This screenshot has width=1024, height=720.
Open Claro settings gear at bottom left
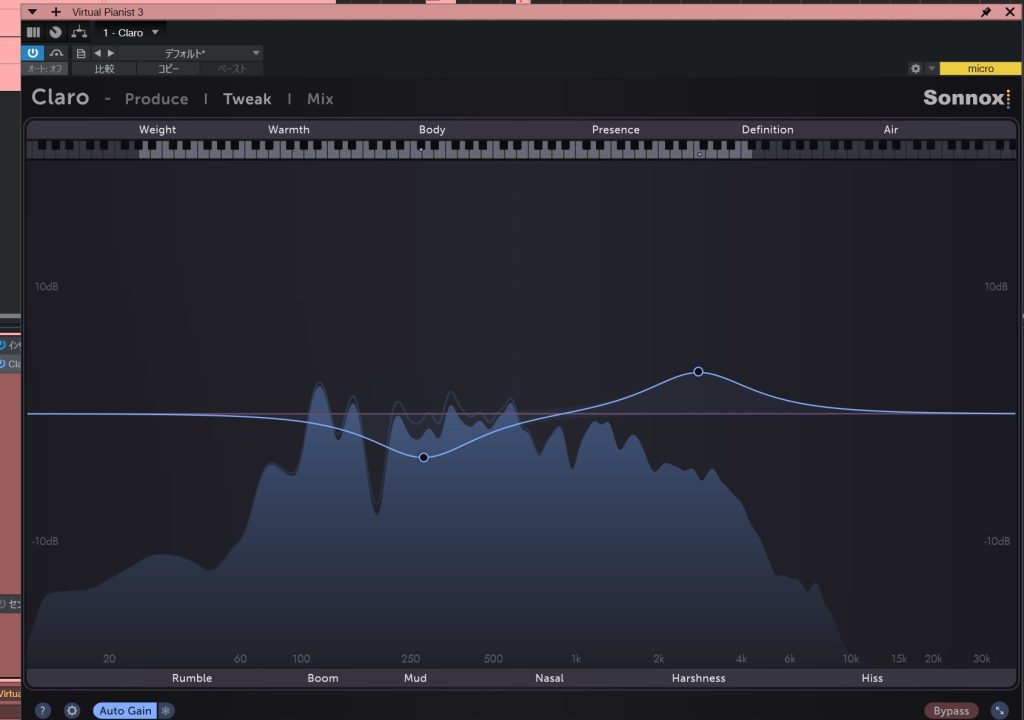pyautogui.click(x=72, y=711)
